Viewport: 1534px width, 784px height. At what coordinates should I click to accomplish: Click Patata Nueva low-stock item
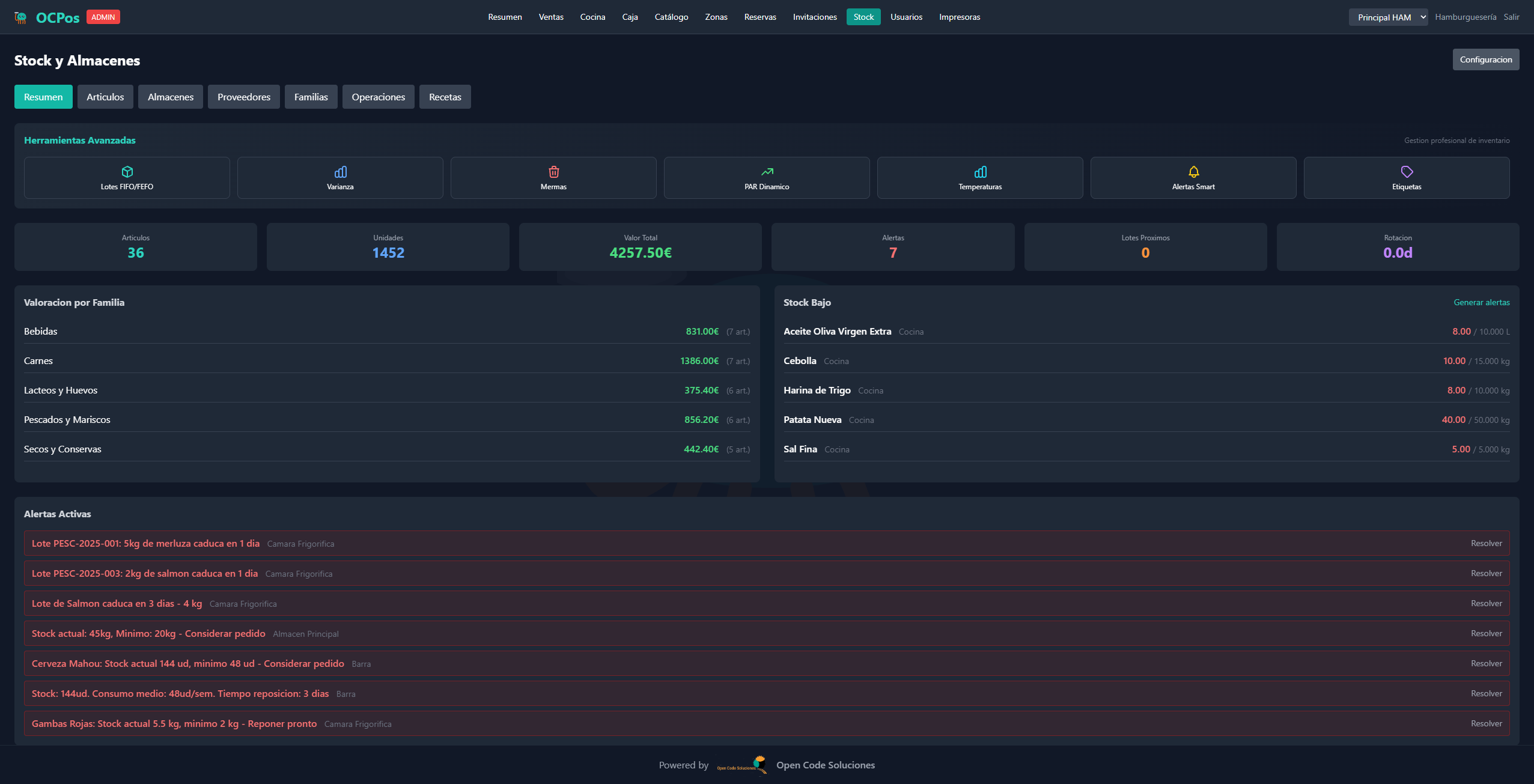pos(1146,420)
